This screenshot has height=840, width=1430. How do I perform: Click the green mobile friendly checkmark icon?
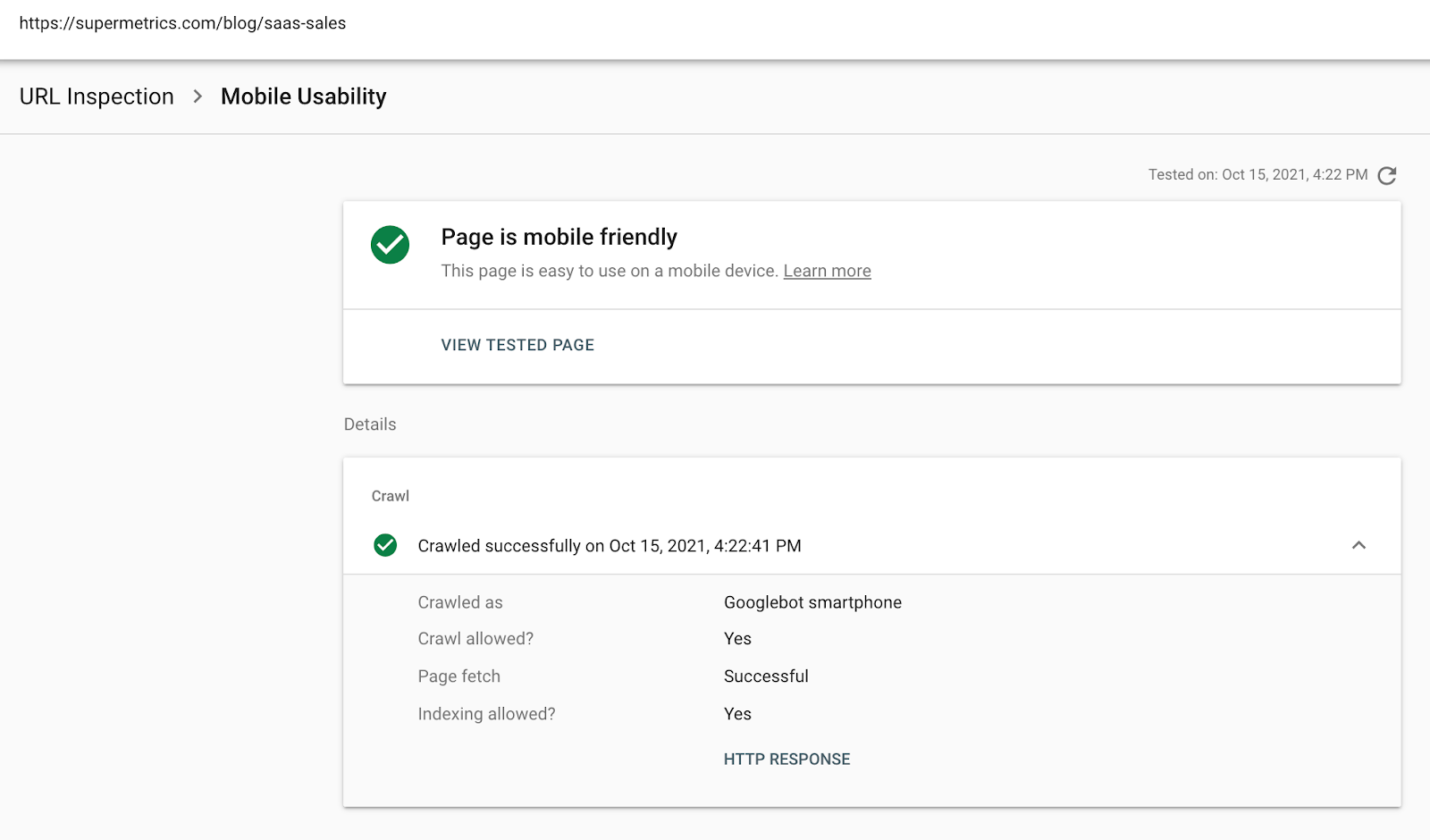391,245
